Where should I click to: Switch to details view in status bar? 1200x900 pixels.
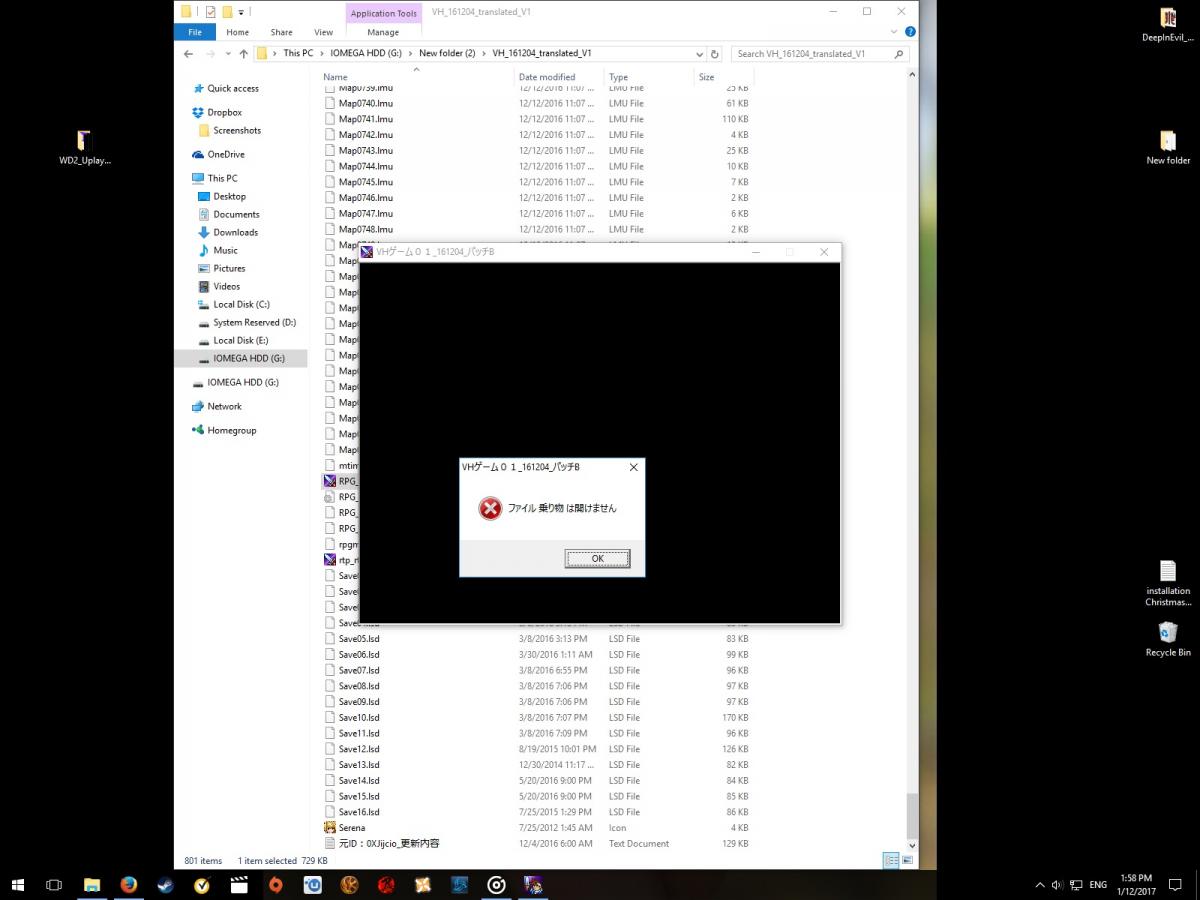click(890, 860)
